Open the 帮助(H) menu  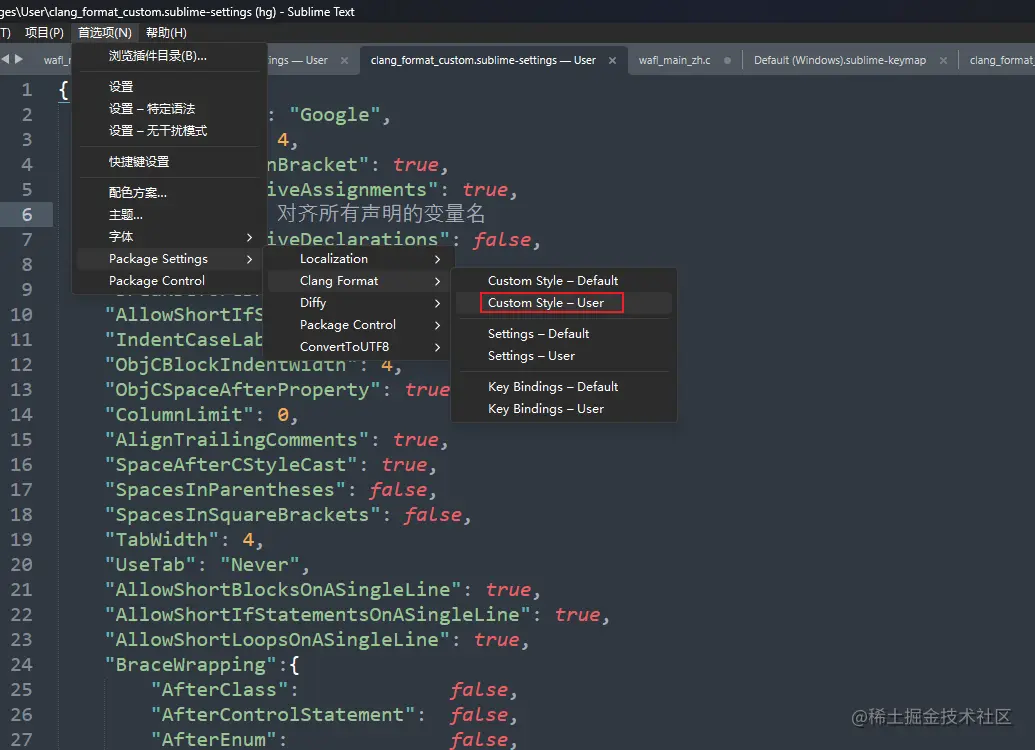pos(165,31)
